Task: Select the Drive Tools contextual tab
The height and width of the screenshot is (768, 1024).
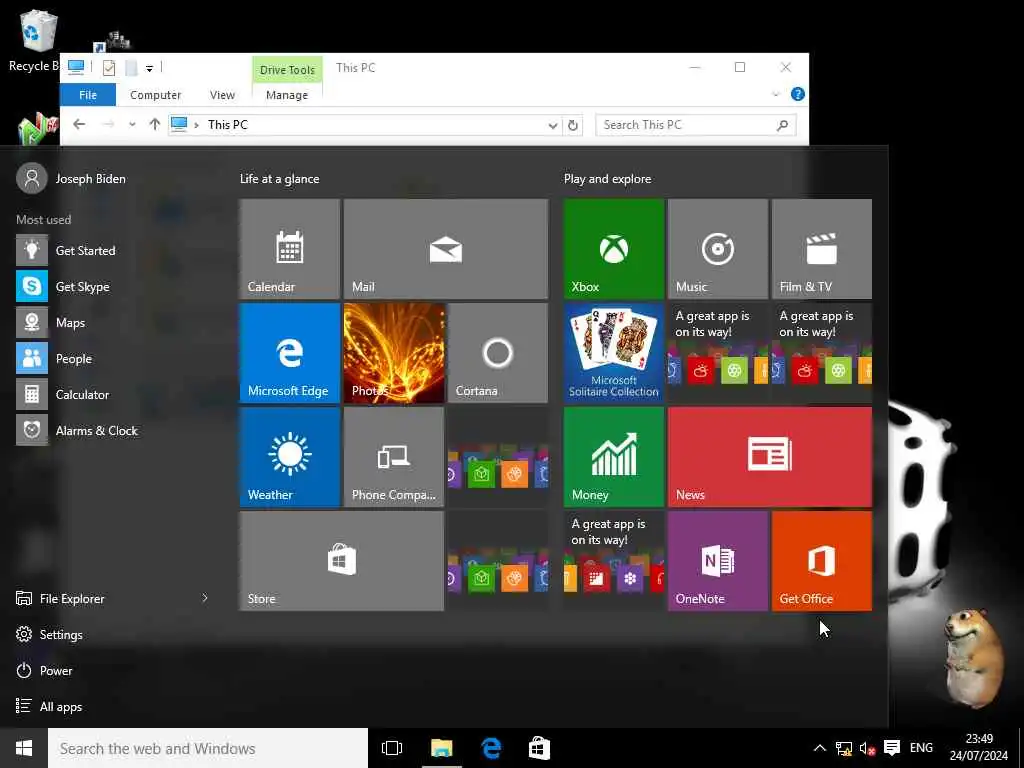Action: [287, 70]
